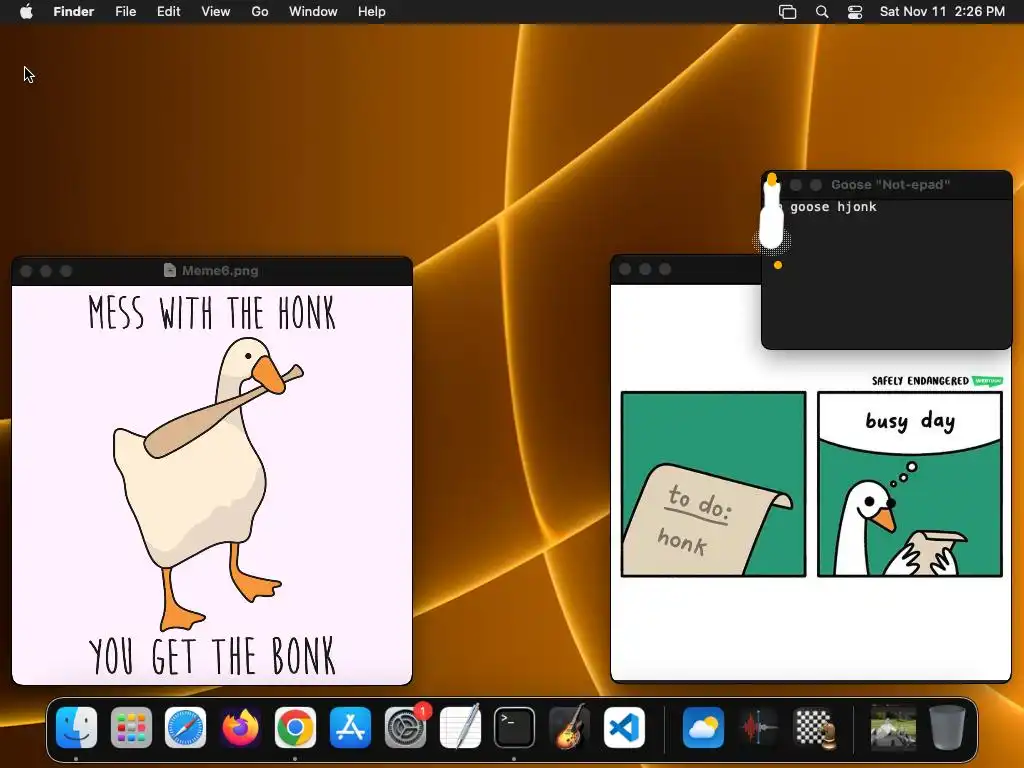Click the goose with bat meme image
This screenshot has height=768, width=1024.
point(212,485)
